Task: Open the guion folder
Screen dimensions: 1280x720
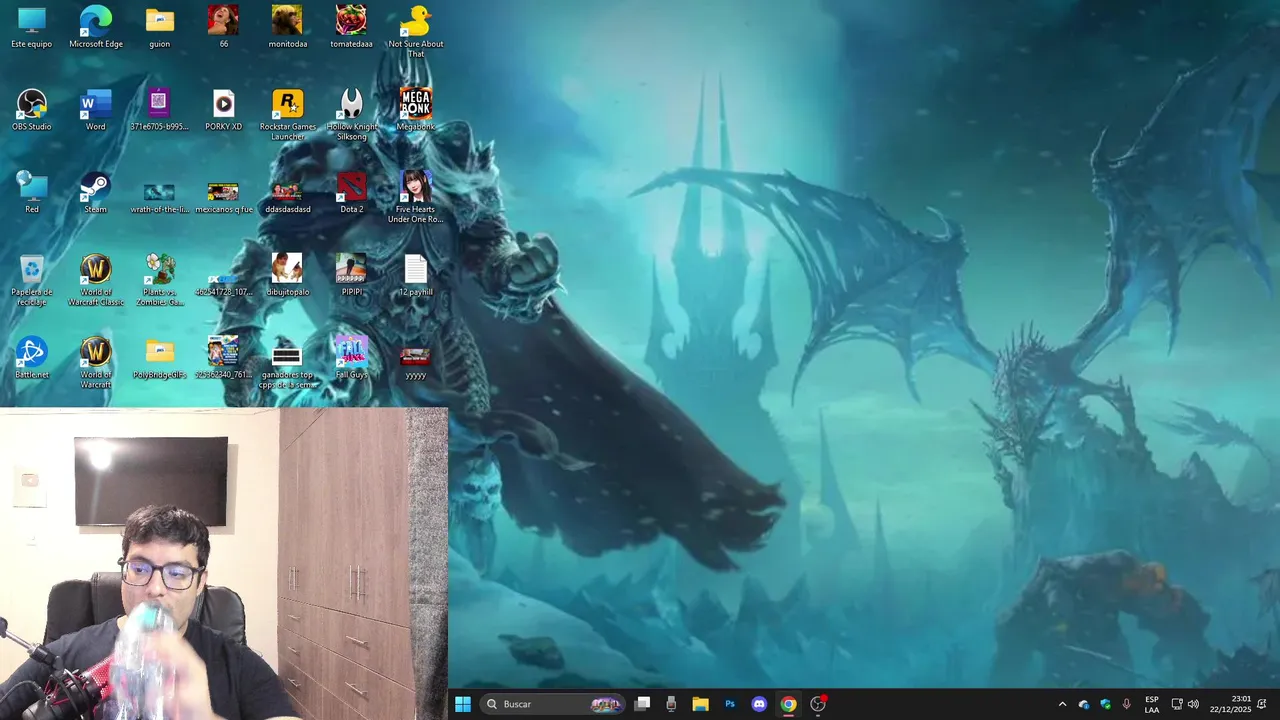Action: (160, 27)
